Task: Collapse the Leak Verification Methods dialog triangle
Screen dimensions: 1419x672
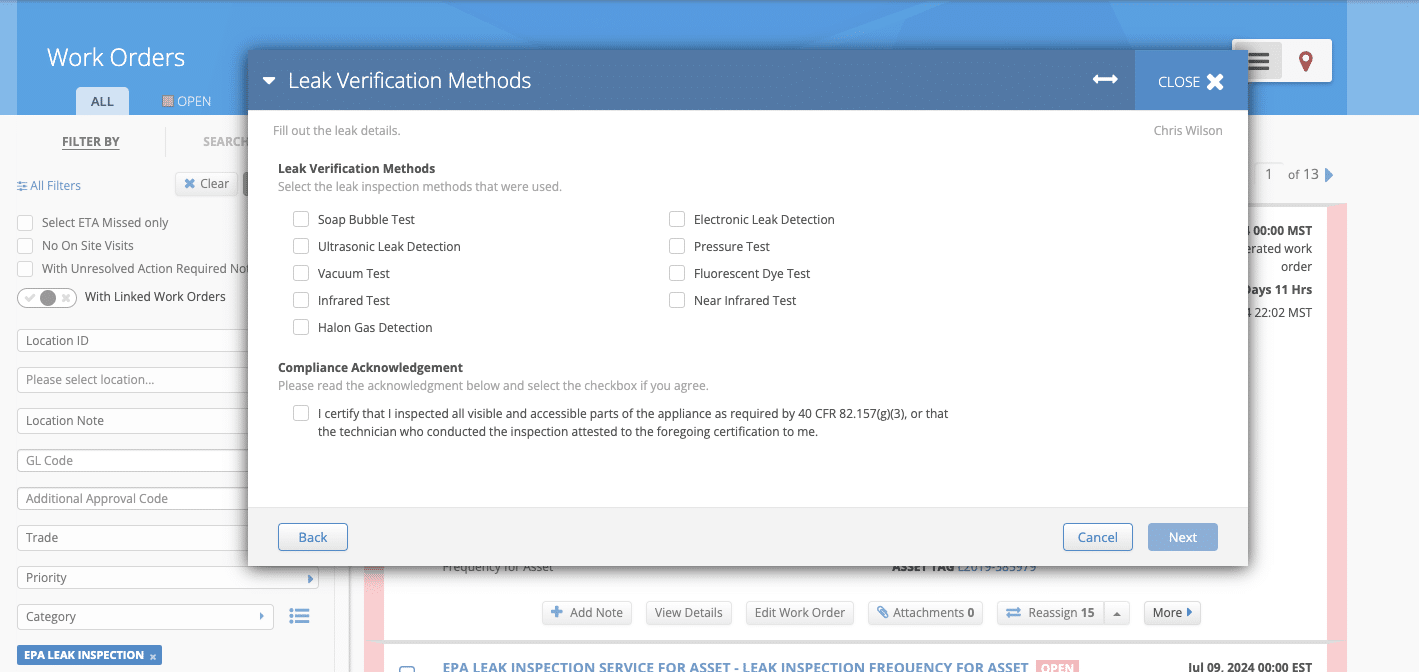Action: coord(269,81)
